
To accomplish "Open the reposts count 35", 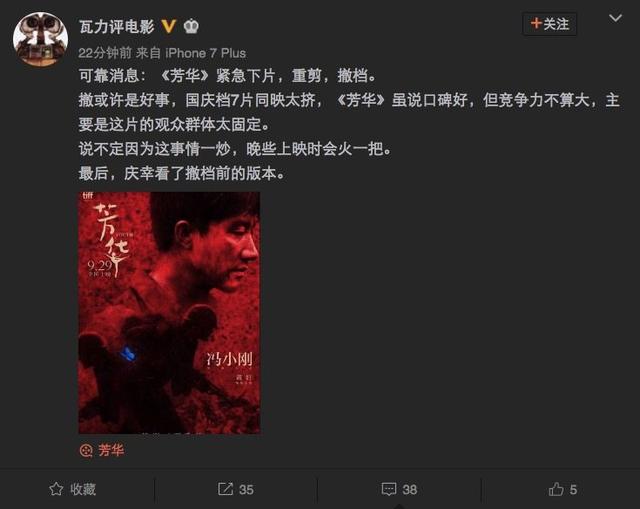I will click(x=246, y=489).
